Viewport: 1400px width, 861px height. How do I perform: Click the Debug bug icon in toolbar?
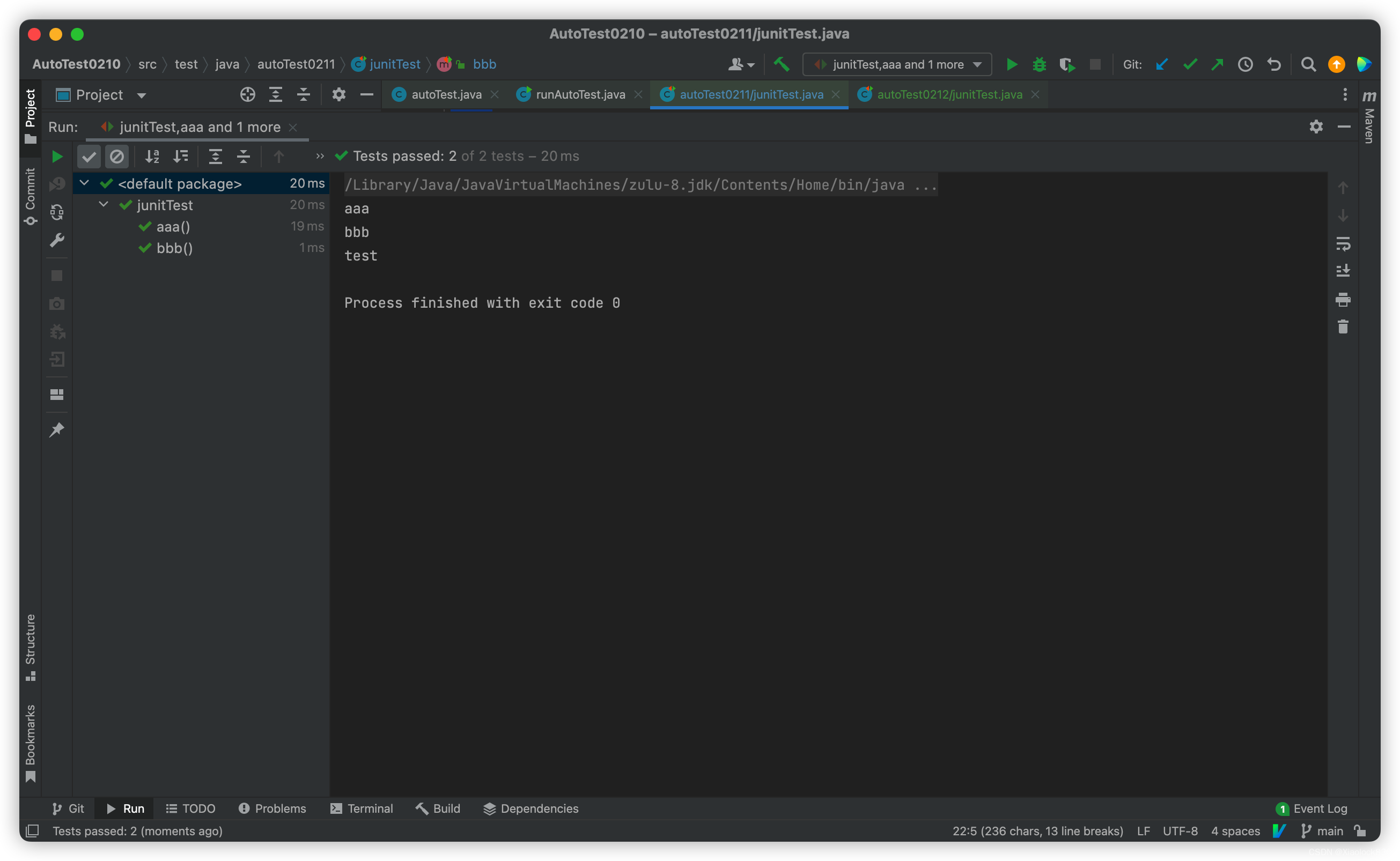tap(1039, 64)
